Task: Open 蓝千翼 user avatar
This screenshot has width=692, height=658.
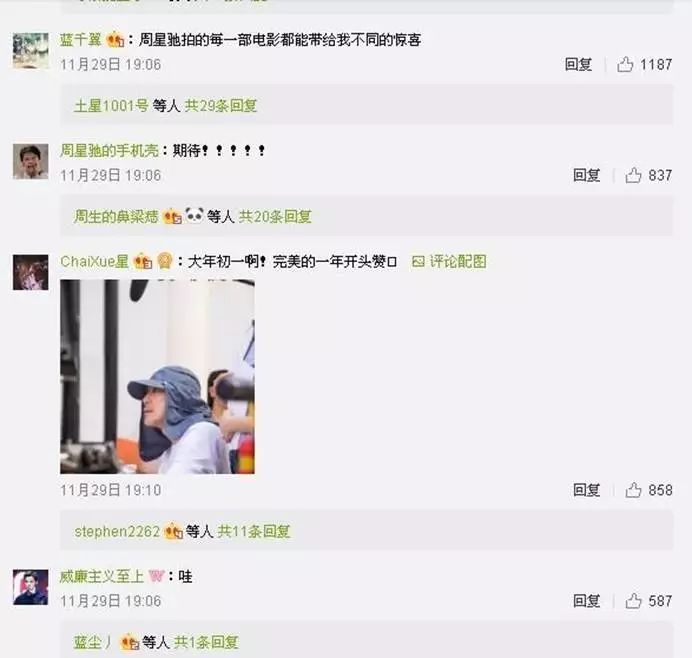Action: click(30, 50)
